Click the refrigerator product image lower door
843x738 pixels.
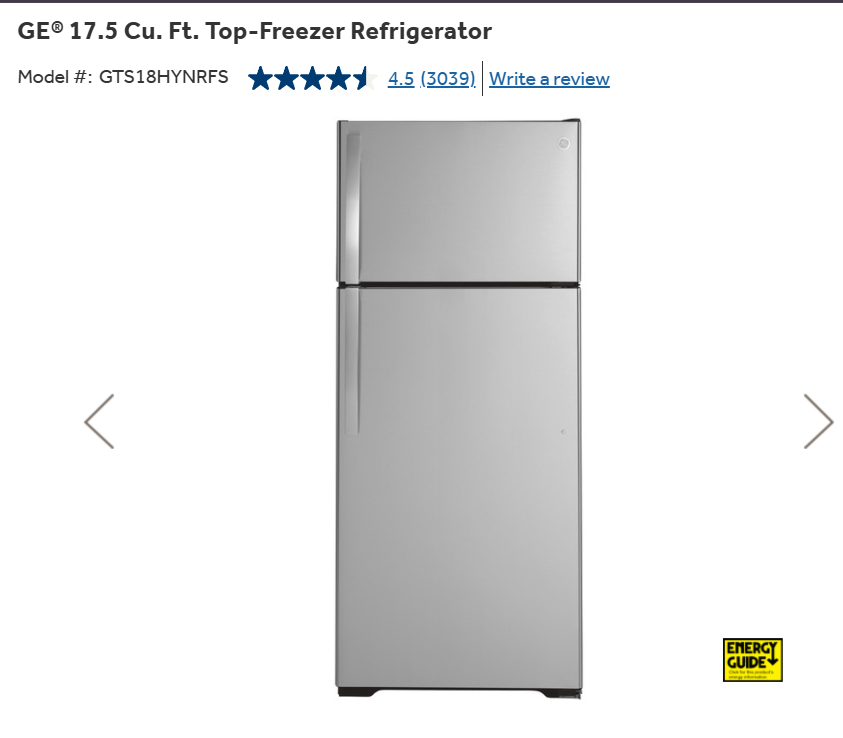click(x=459, y=487)
